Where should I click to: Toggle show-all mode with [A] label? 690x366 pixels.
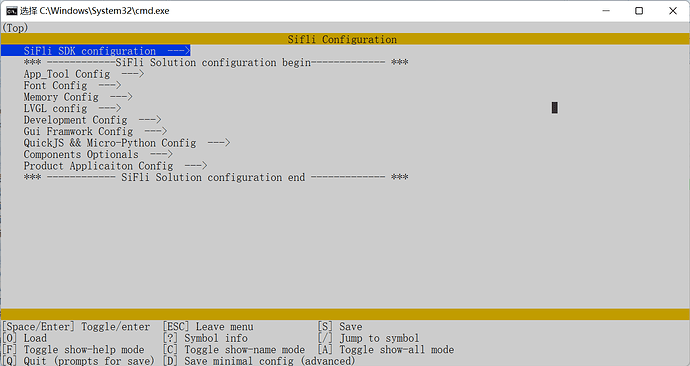coord(385,349)
